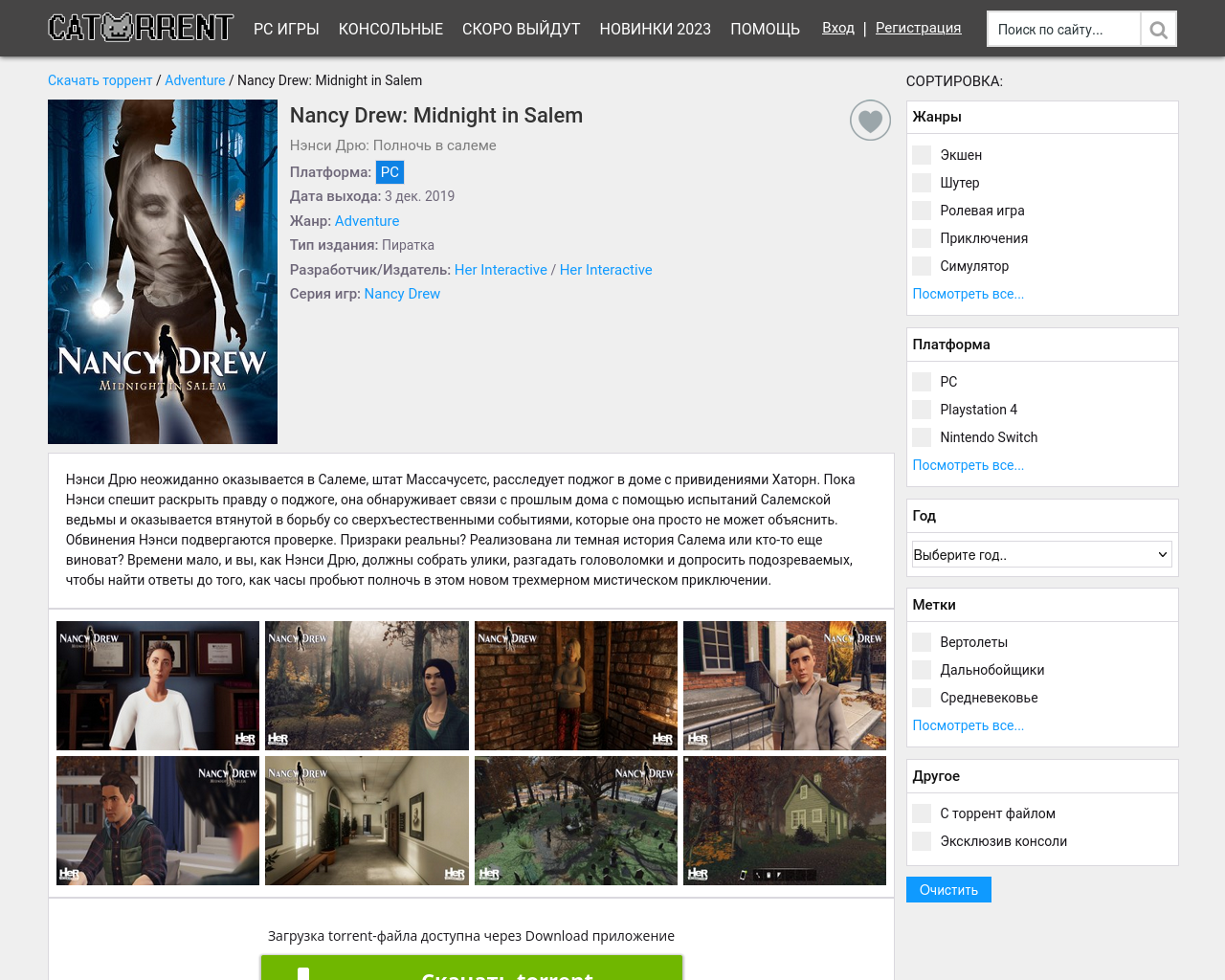The height and width of the screenshot is (980, 1225).
Task: Open Nancy Drew series link
Action: [402, 294]
